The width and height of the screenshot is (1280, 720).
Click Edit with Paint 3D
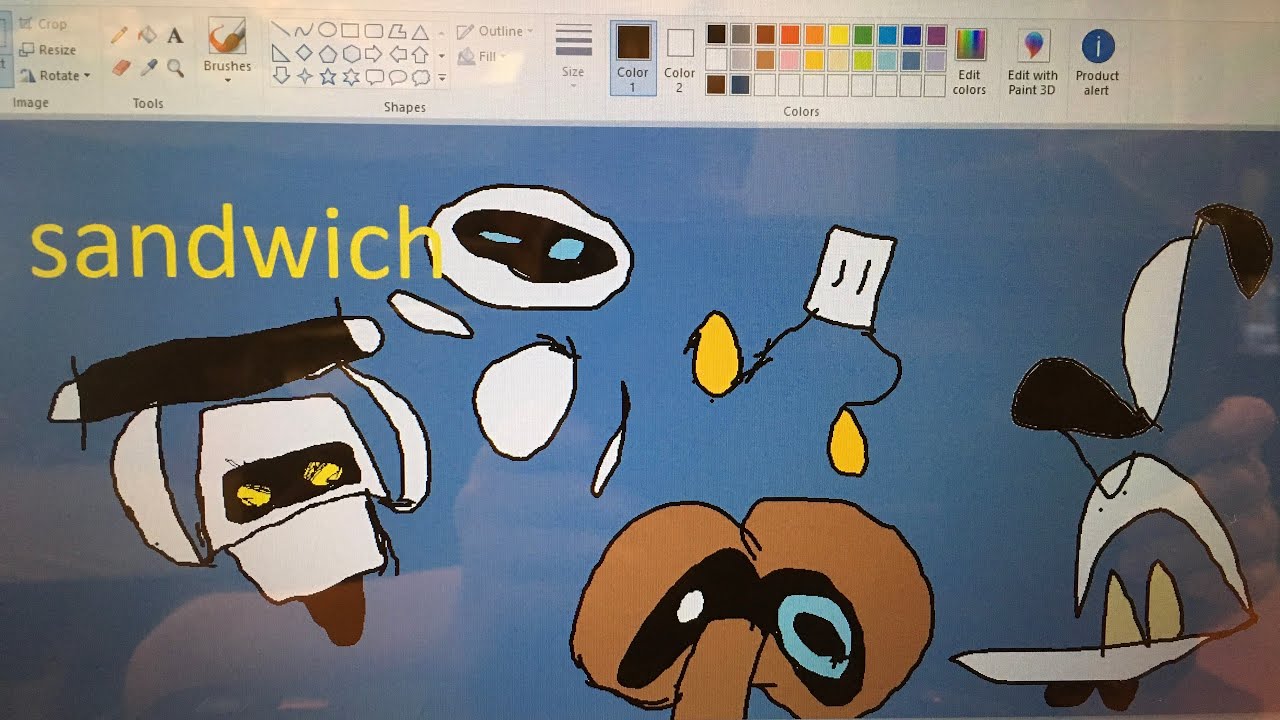[1032, 61]
